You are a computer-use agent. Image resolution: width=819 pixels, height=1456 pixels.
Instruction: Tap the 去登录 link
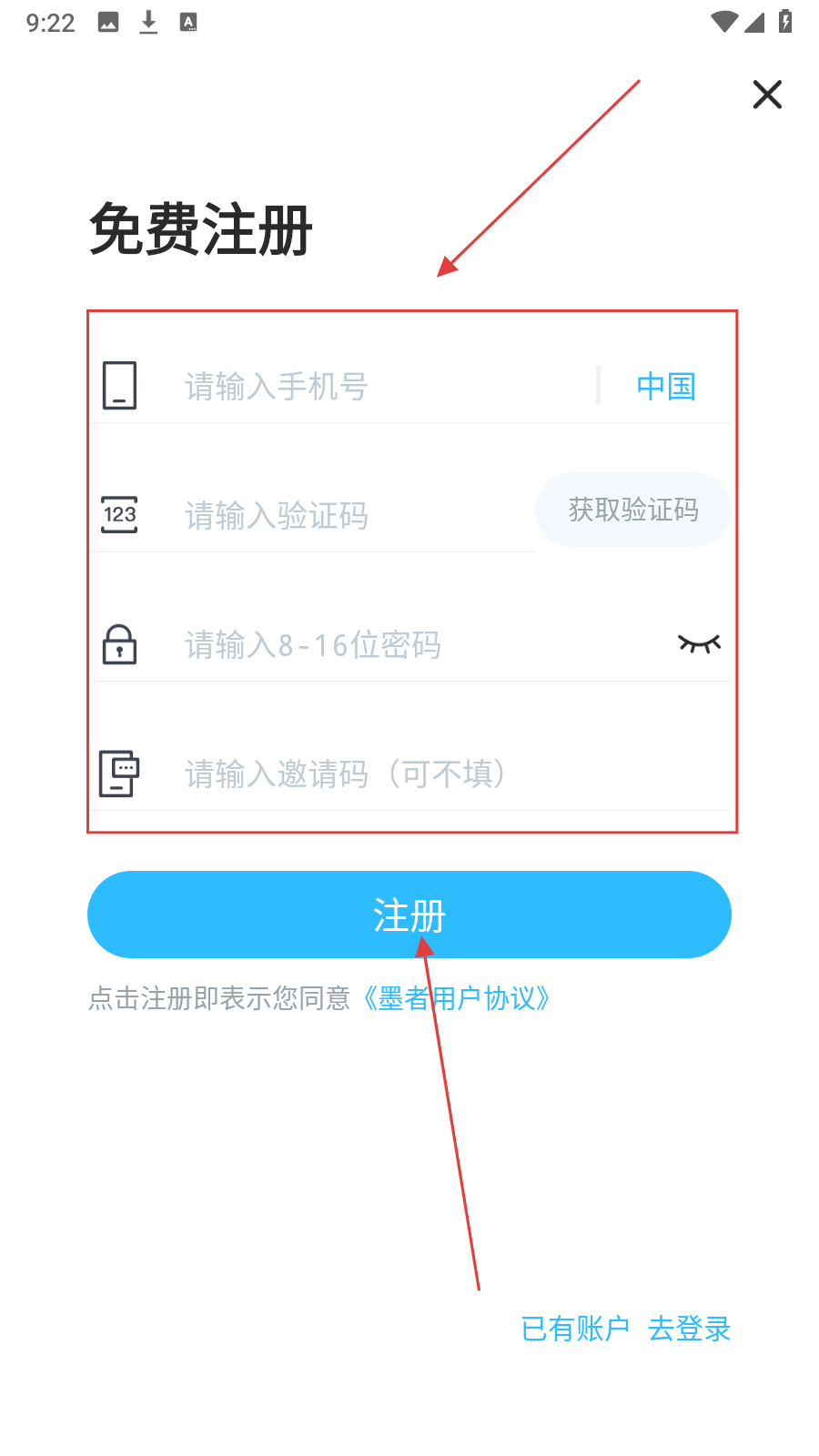(x=690, y=1329)
